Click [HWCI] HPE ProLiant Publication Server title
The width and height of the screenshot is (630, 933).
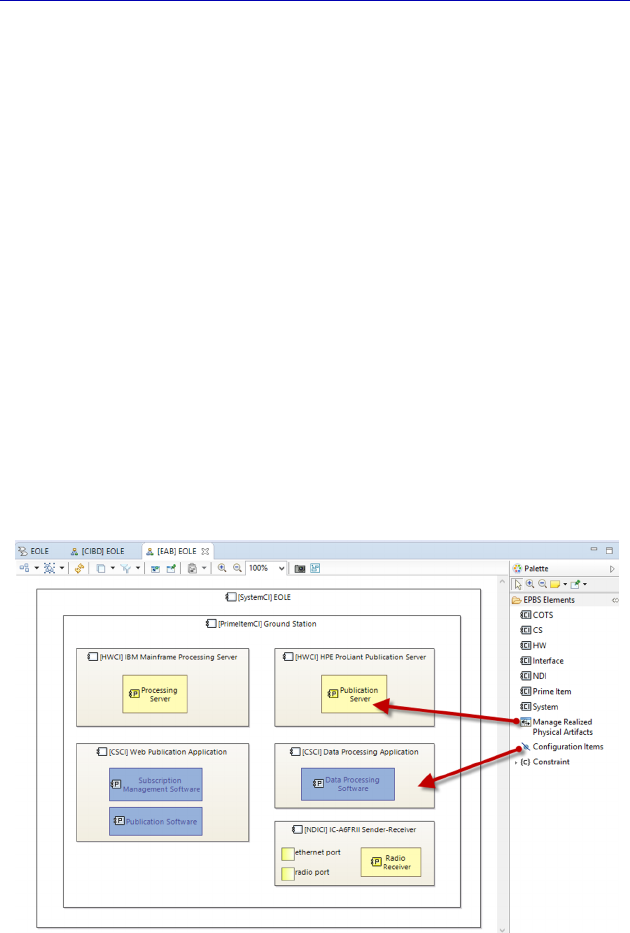point(355,657)
